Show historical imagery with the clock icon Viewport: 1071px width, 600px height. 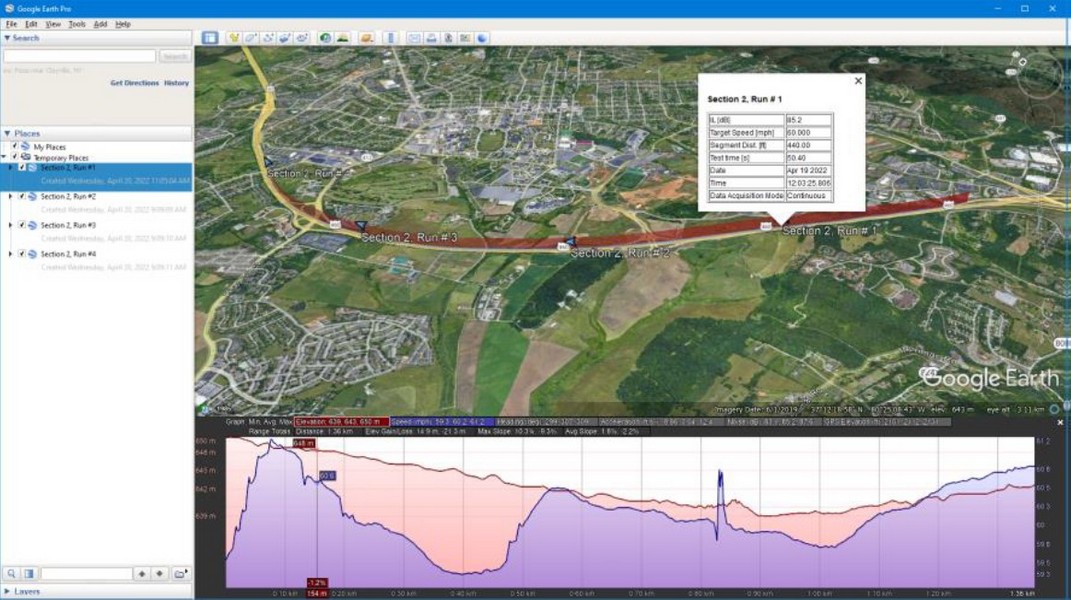point(325,38)
